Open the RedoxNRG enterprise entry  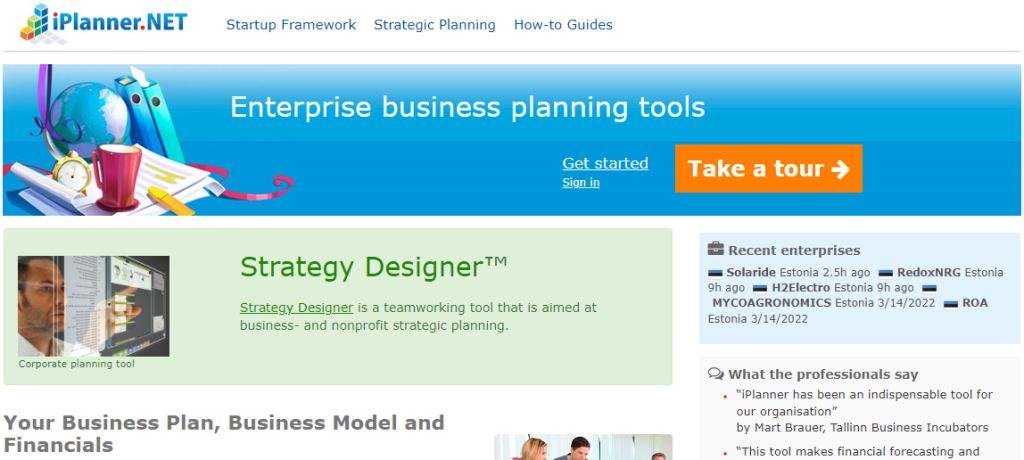[929, 272]
